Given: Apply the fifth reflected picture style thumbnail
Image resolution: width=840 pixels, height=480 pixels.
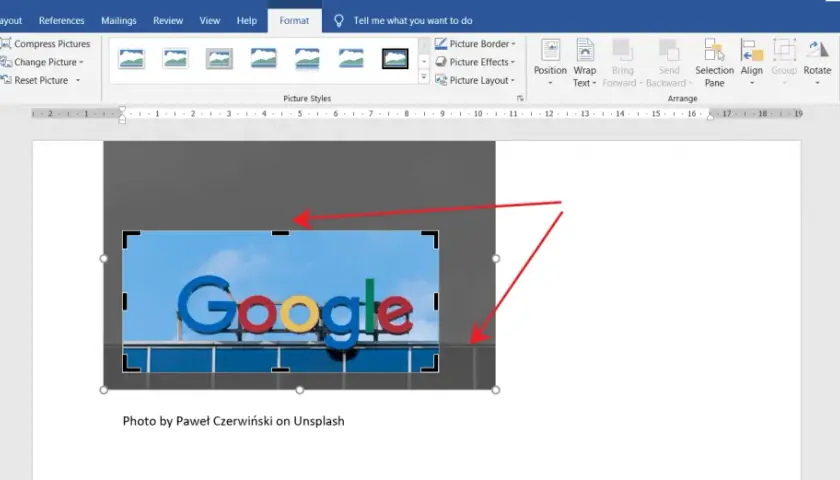Looking at the screenshot, I should pos(308,59).
